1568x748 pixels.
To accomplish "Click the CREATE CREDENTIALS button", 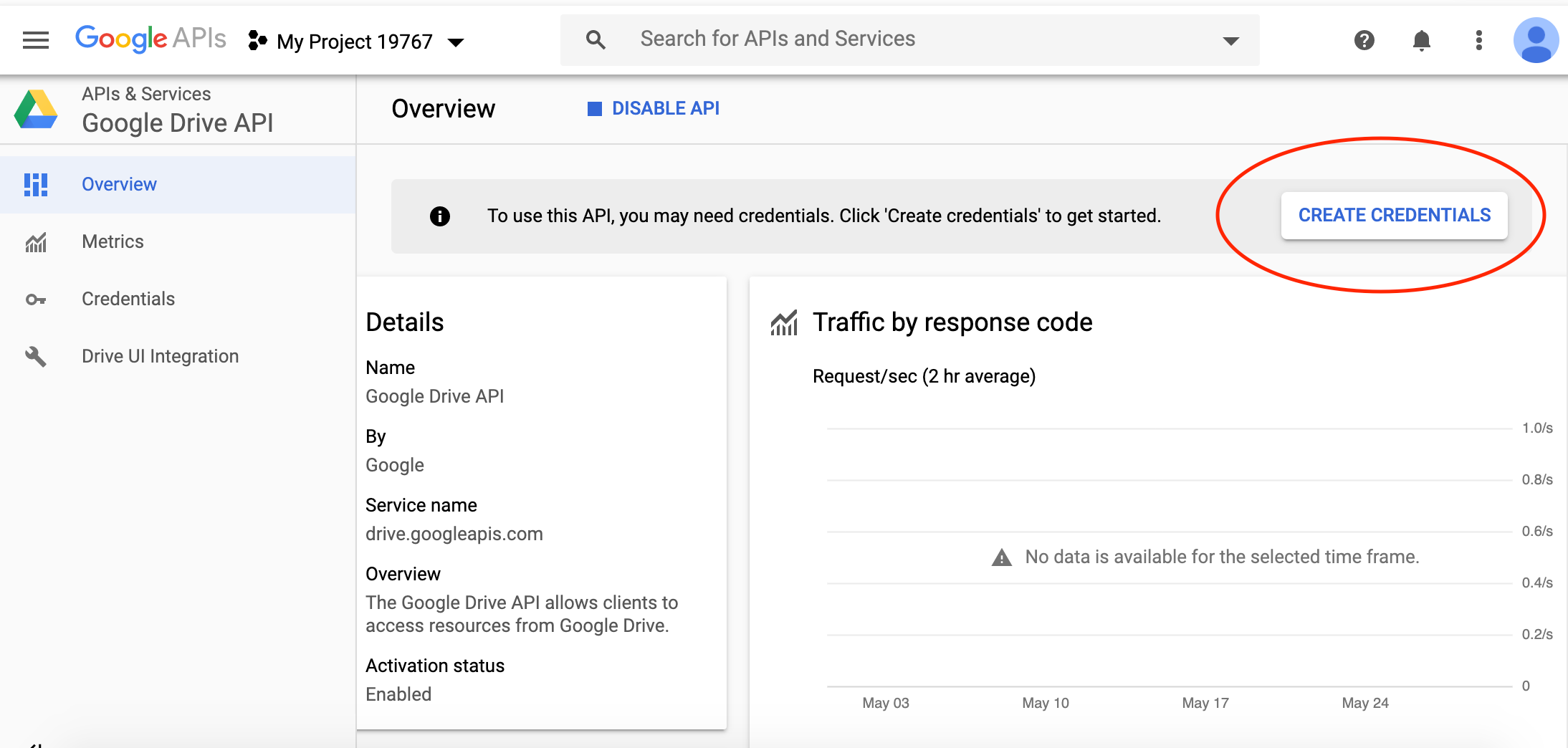I will [1394, 215].
